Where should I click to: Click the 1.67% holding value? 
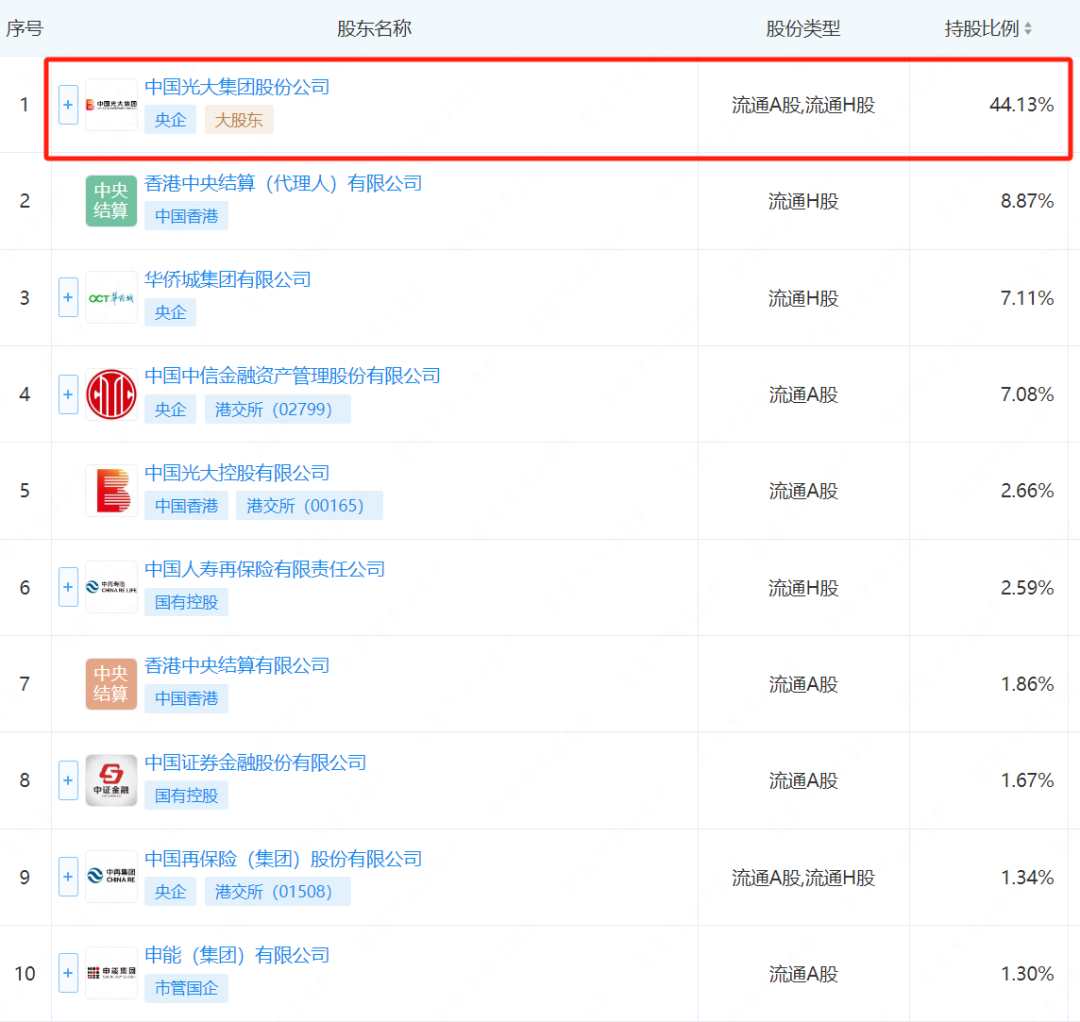[x=1027, y=780]
